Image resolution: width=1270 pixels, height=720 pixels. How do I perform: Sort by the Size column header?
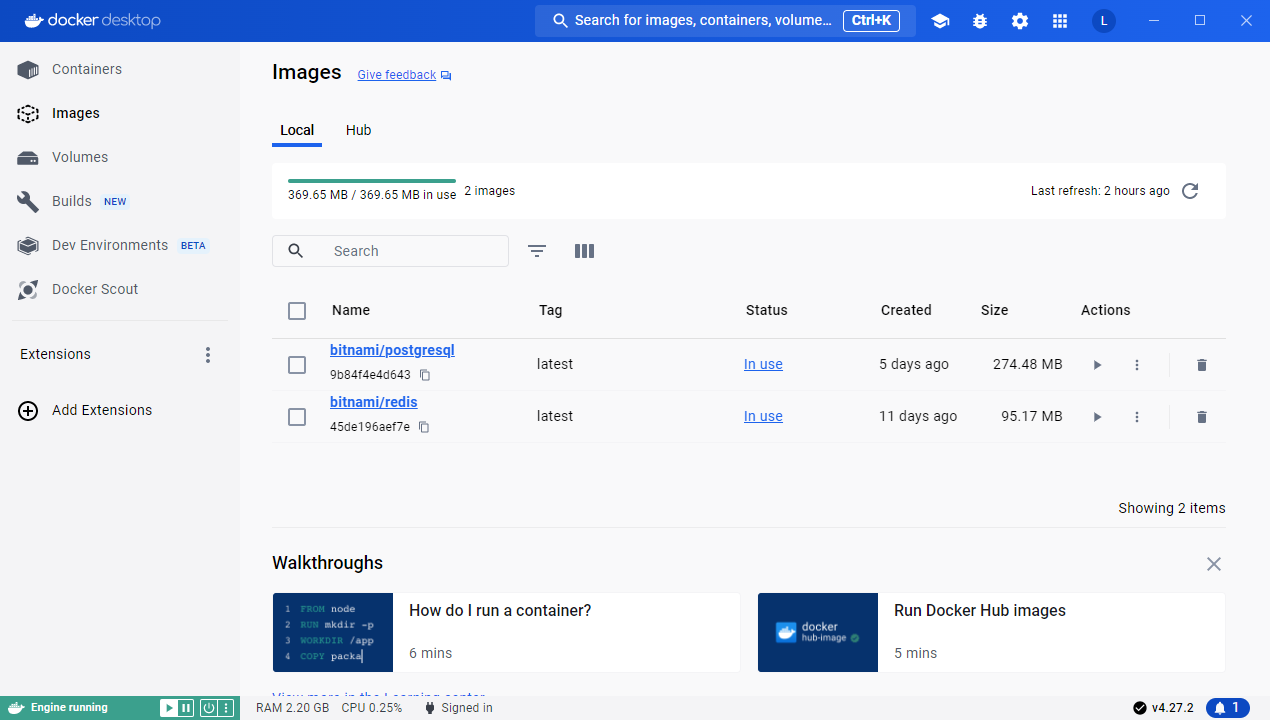[994, 310]
